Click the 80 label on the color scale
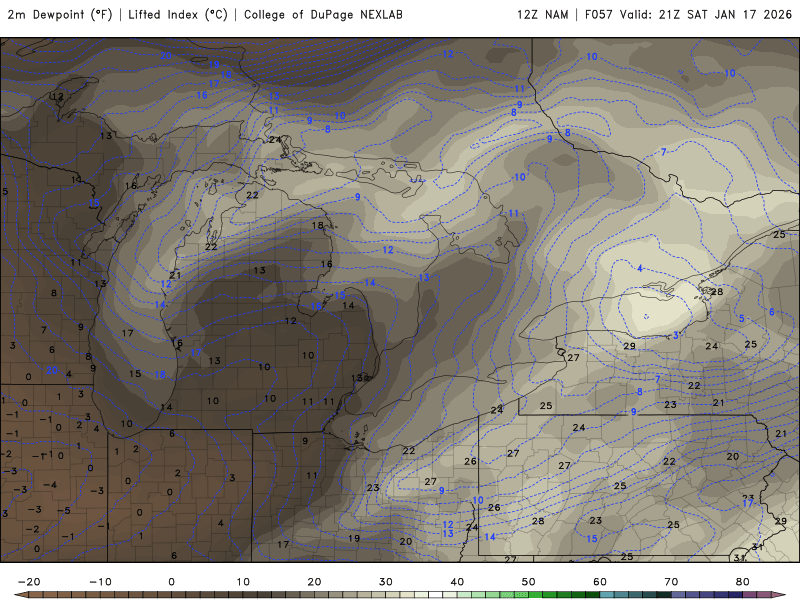Screen dimensions: 800x600 [742, 582]
